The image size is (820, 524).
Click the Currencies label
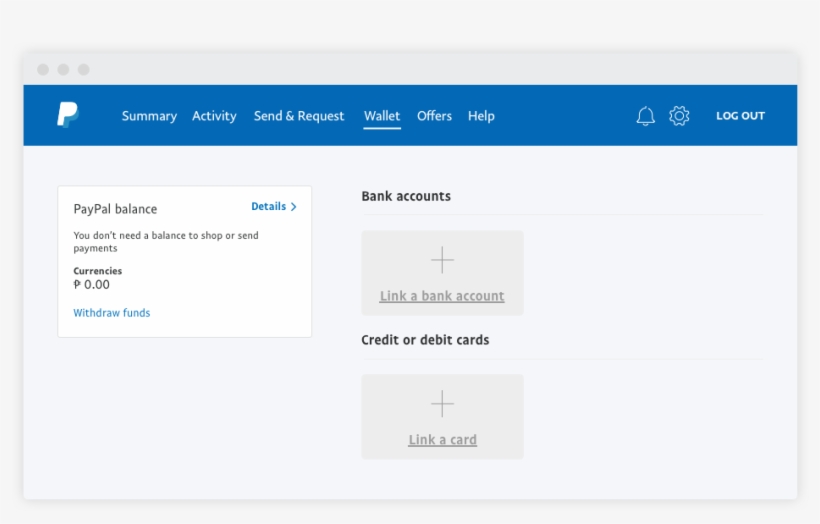(98, 271)
